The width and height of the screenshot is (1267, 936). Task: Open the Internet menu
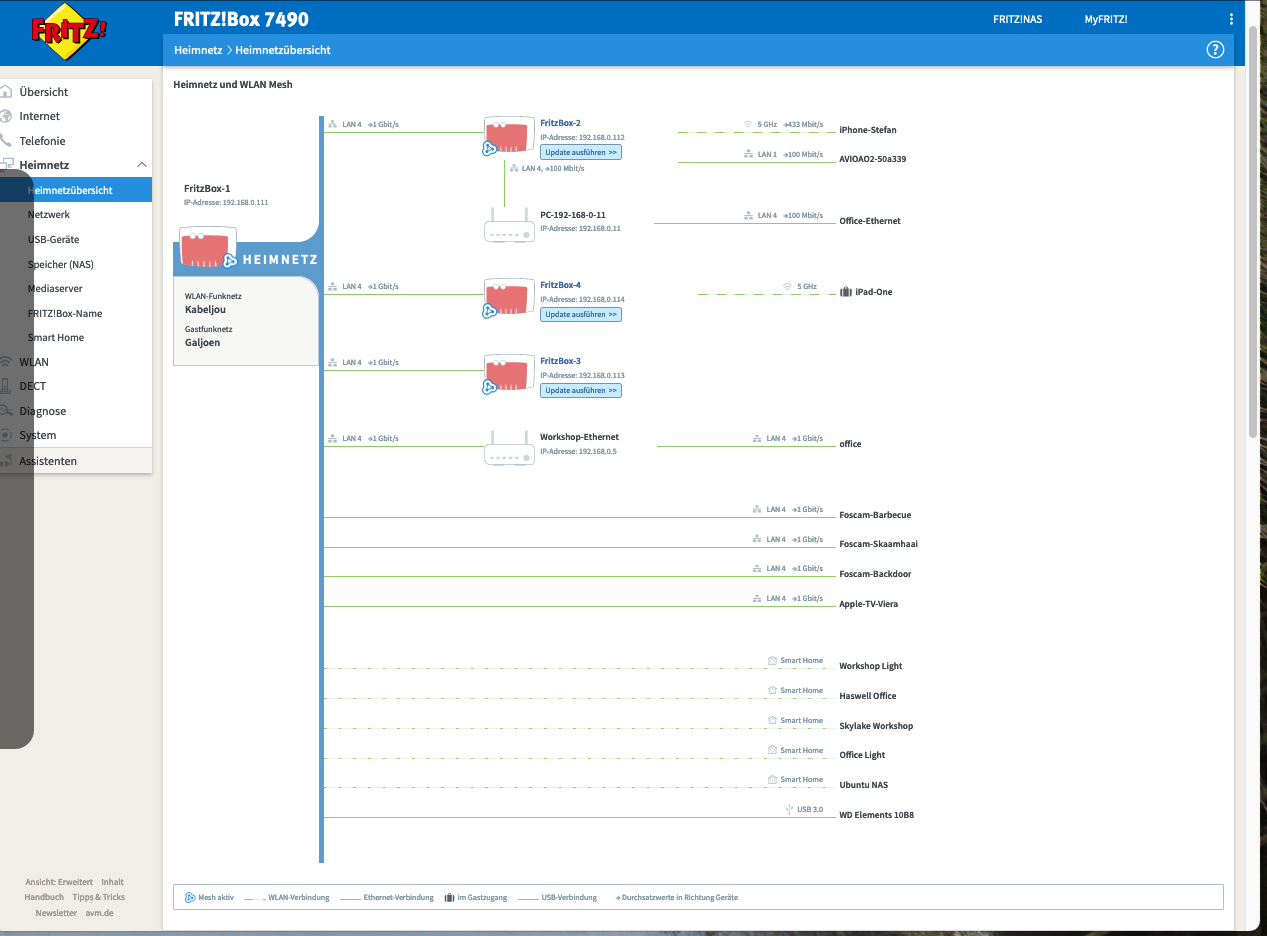click(x=40, y=116)
